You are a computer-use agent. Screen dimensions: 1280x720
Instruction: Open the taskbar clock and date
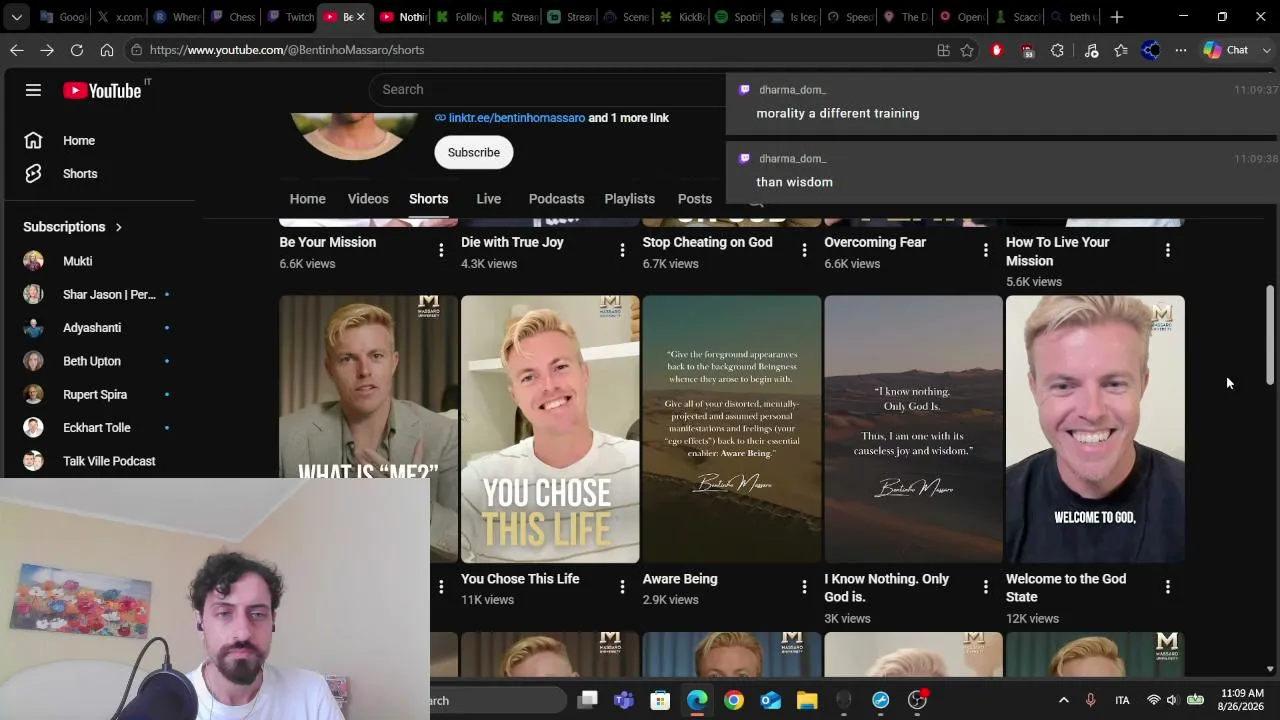pos(1242,700)
